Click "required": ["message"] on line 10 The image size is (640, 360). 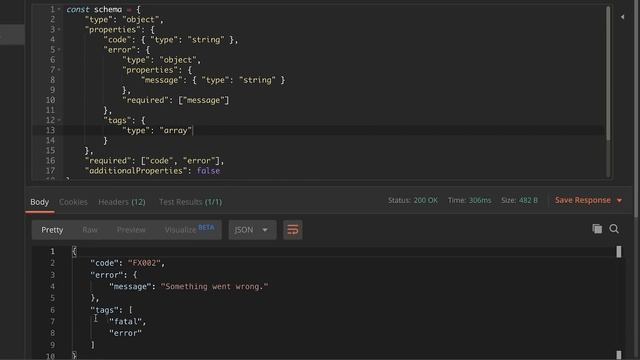point(176,100)
